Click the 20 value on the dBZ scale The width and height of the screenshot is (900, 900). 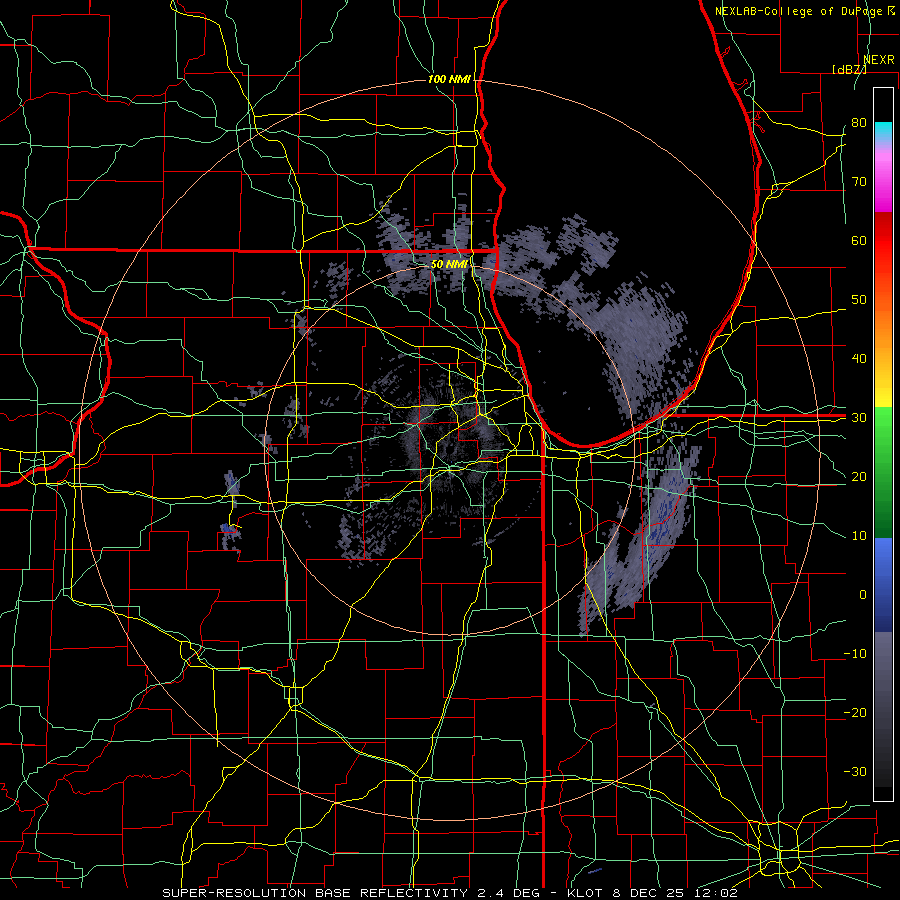click(859, 476)
